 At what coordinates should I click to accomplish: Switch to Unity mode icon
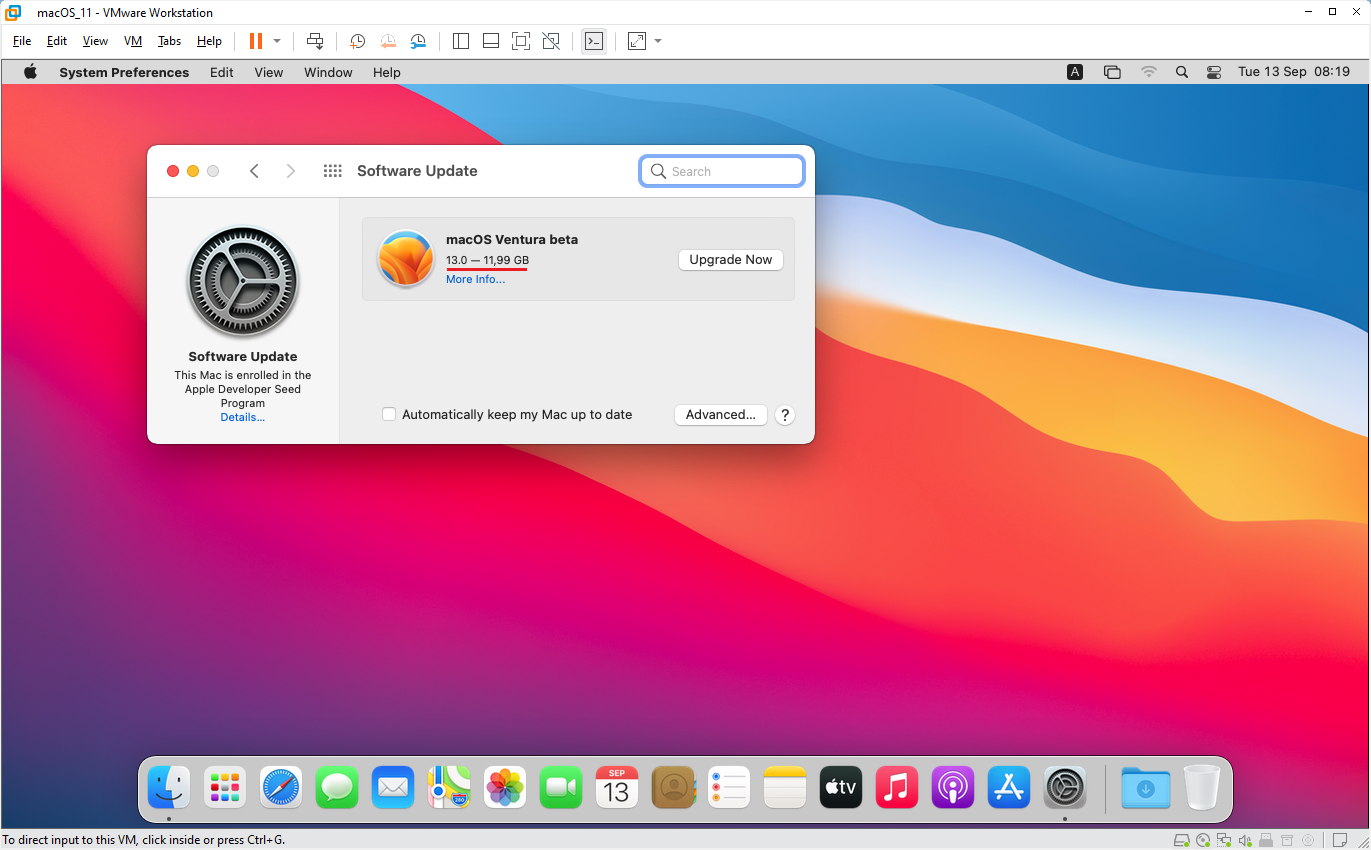(x=551, y=41)
